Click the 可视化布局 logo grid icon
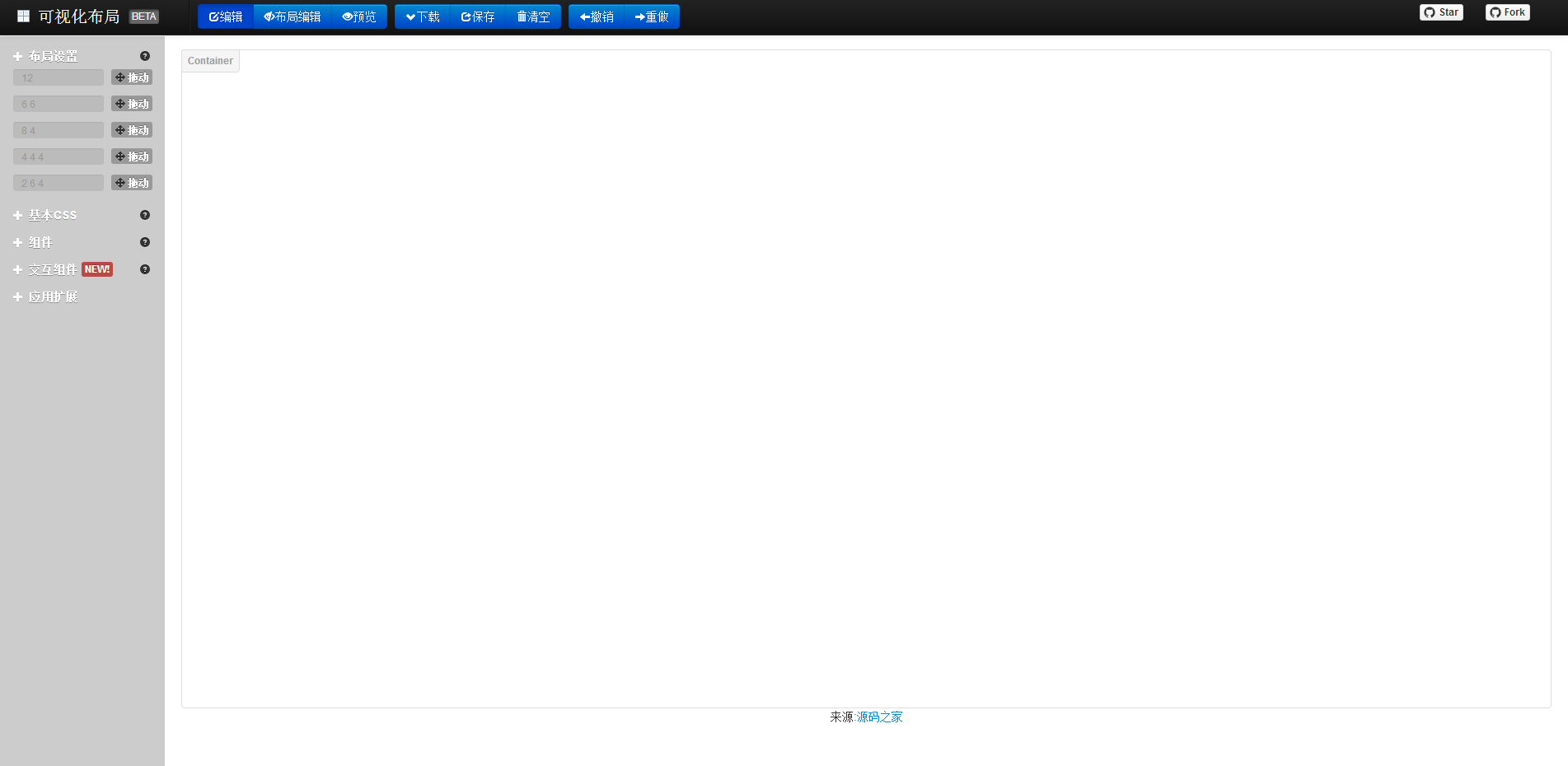 (23, 16)
